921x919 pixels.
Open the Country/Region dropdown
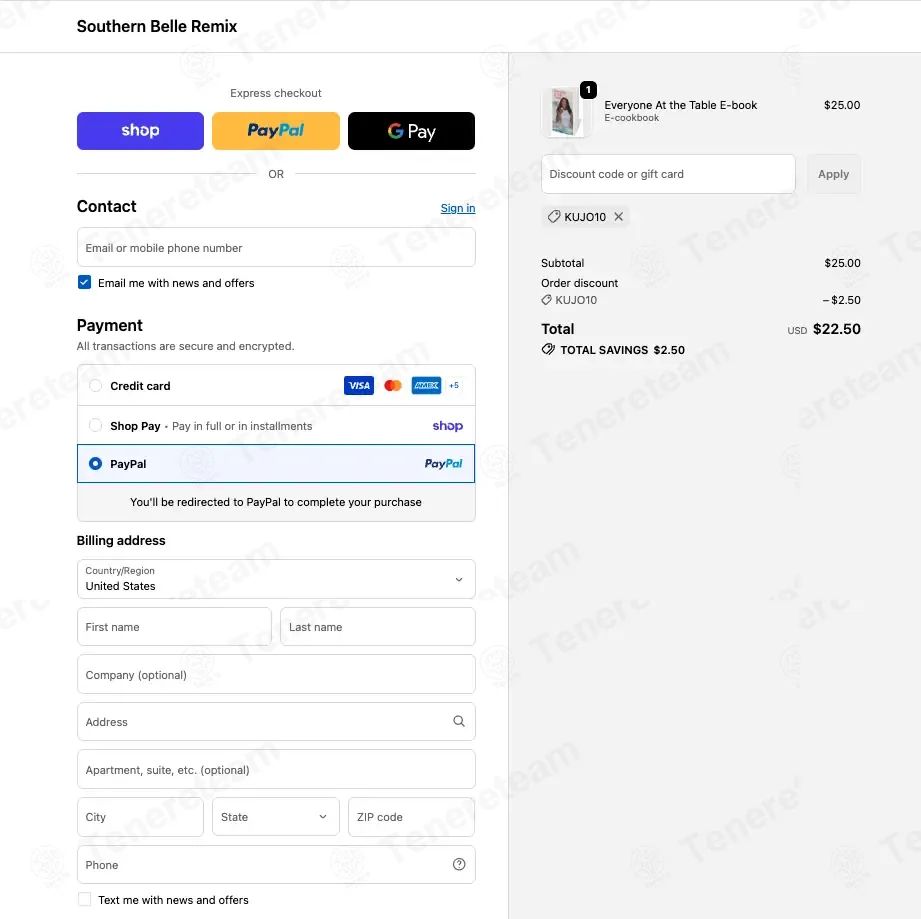click(x=275, y=579)
